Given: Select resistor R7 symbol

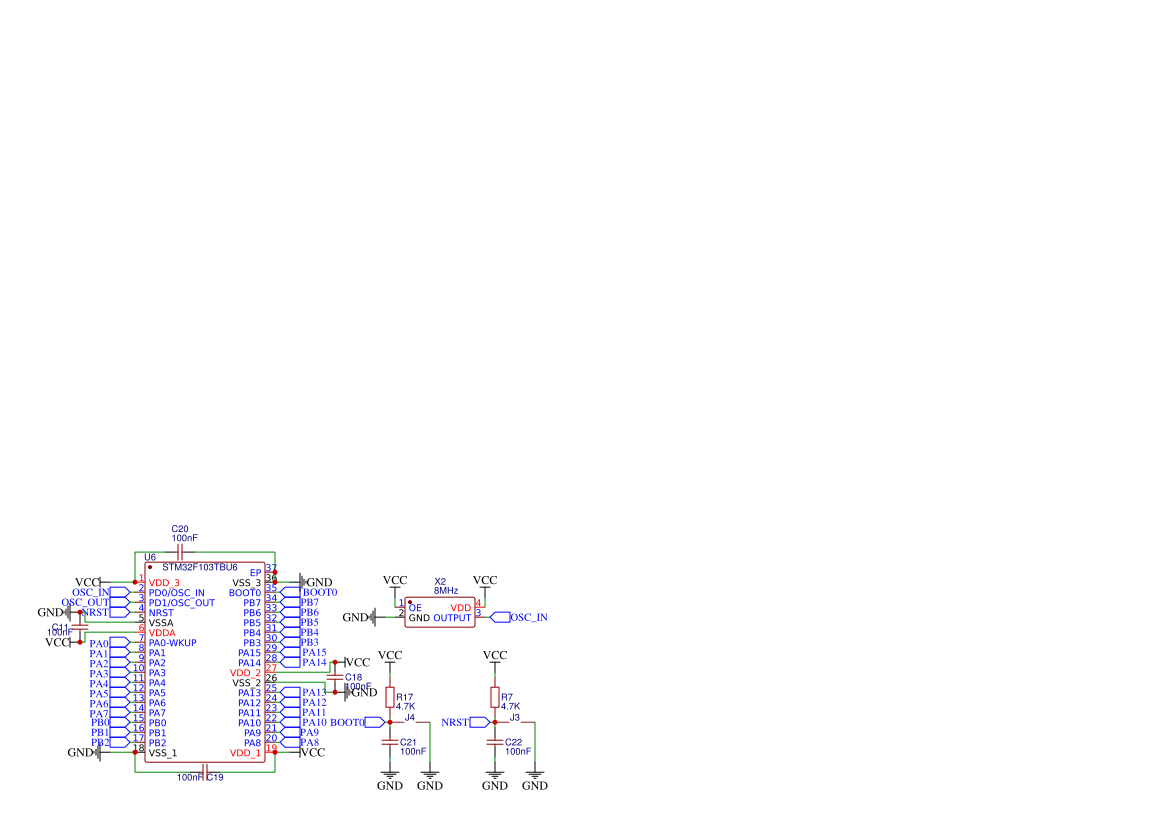Looking at the screenshot, I should point(495,698).
